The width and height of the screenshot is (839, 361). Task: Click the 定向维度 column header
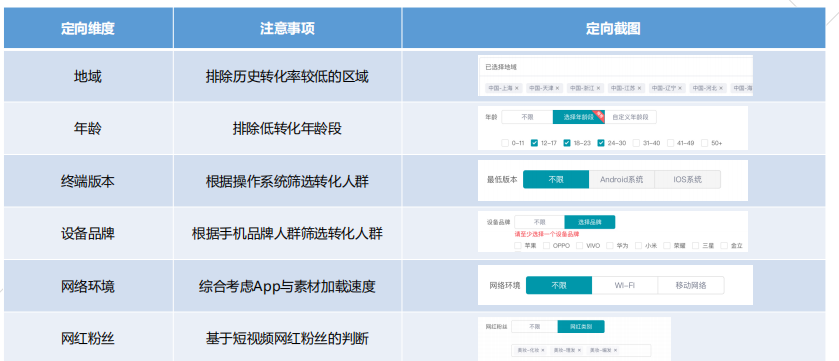[x=88, y=28]
